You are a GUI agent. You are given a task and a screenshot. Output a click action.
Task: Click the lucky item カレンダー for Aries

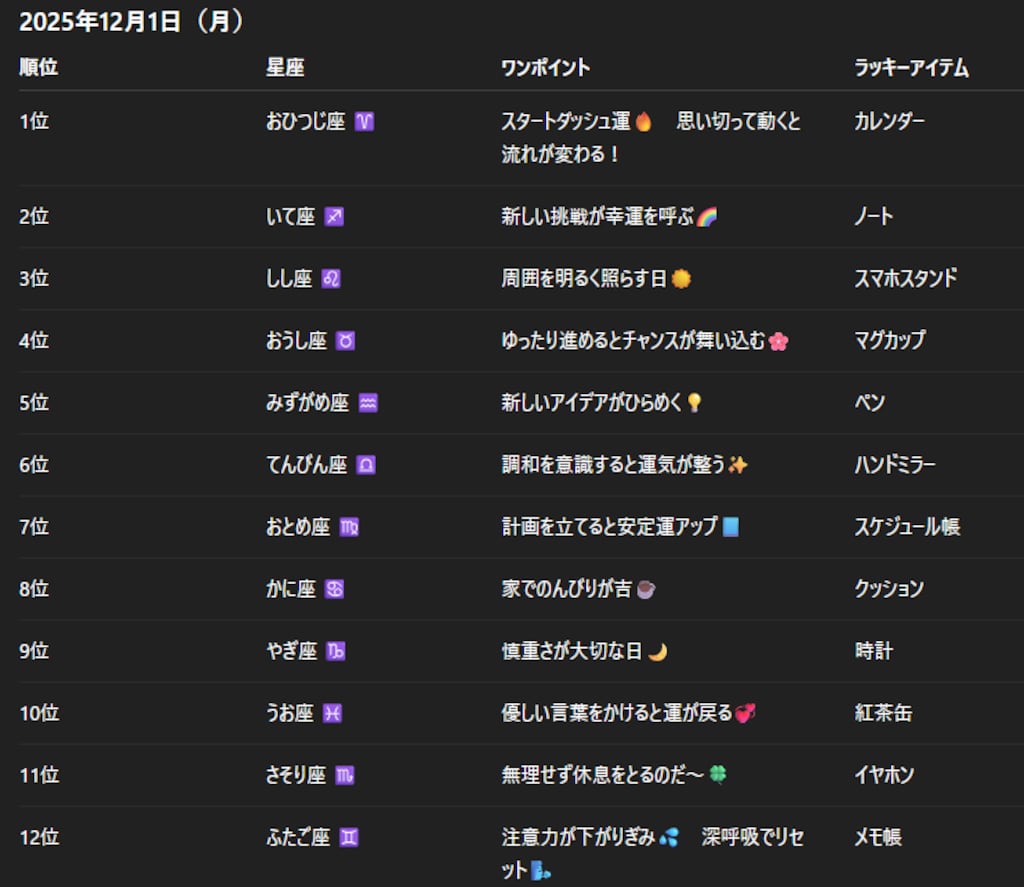(888, 122)
